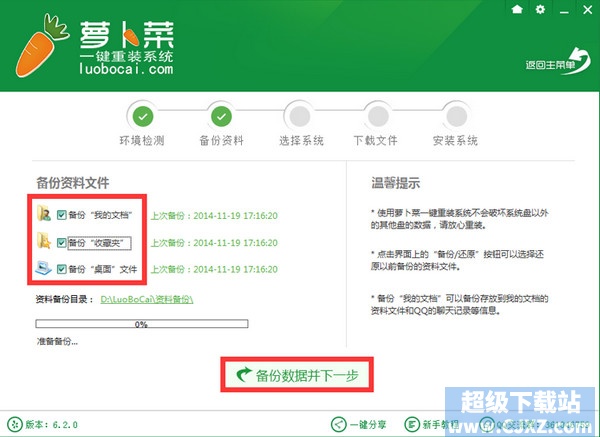
Task: Click 一键分享 label in footer
Action: click(x=368, y=424)
